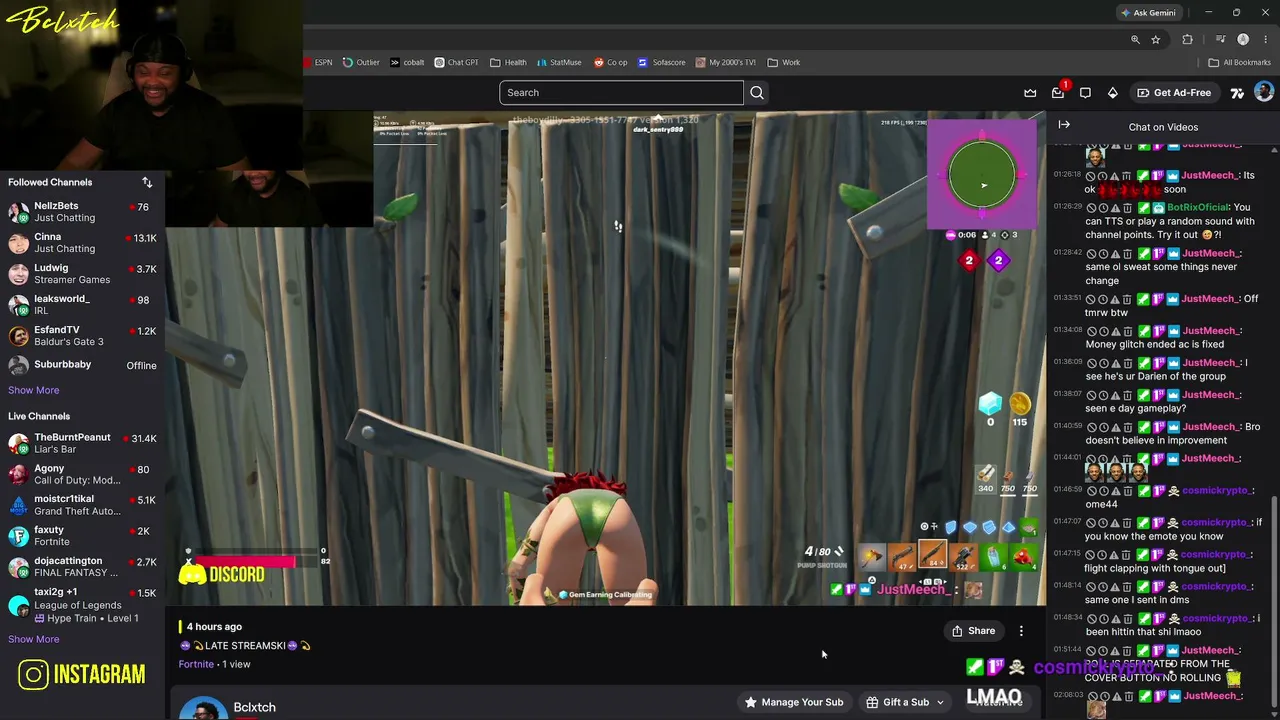This screenshot has width=1280, height=720.
Task: Open the Outlier bookmark
Action: (361, 62)
